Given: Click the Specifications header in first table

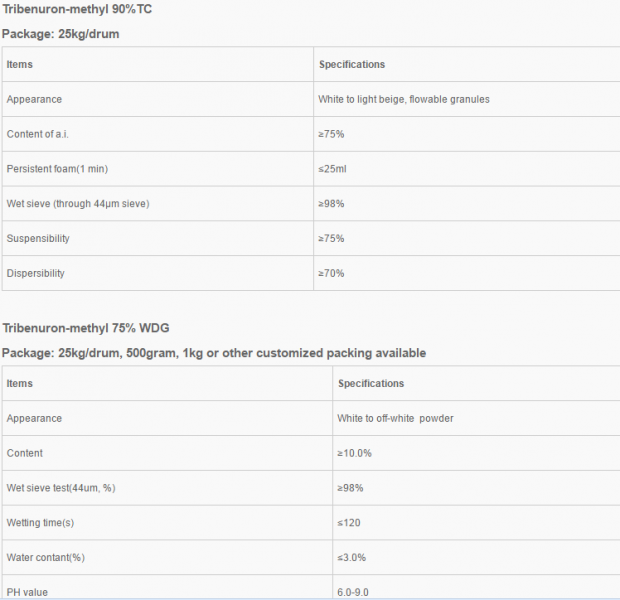Looking at the screenshot, I should [x=352, y=64].
